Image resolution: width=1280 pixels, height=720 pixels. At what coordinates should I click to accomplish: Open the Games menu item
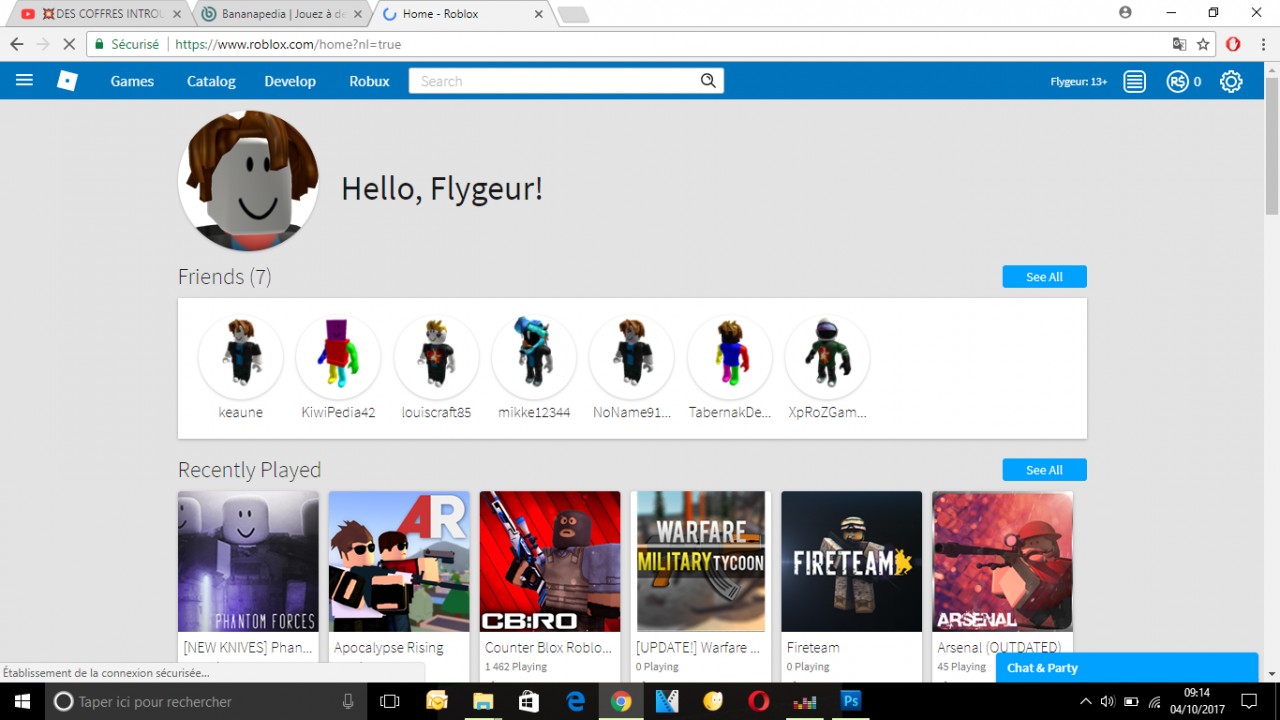132,81
